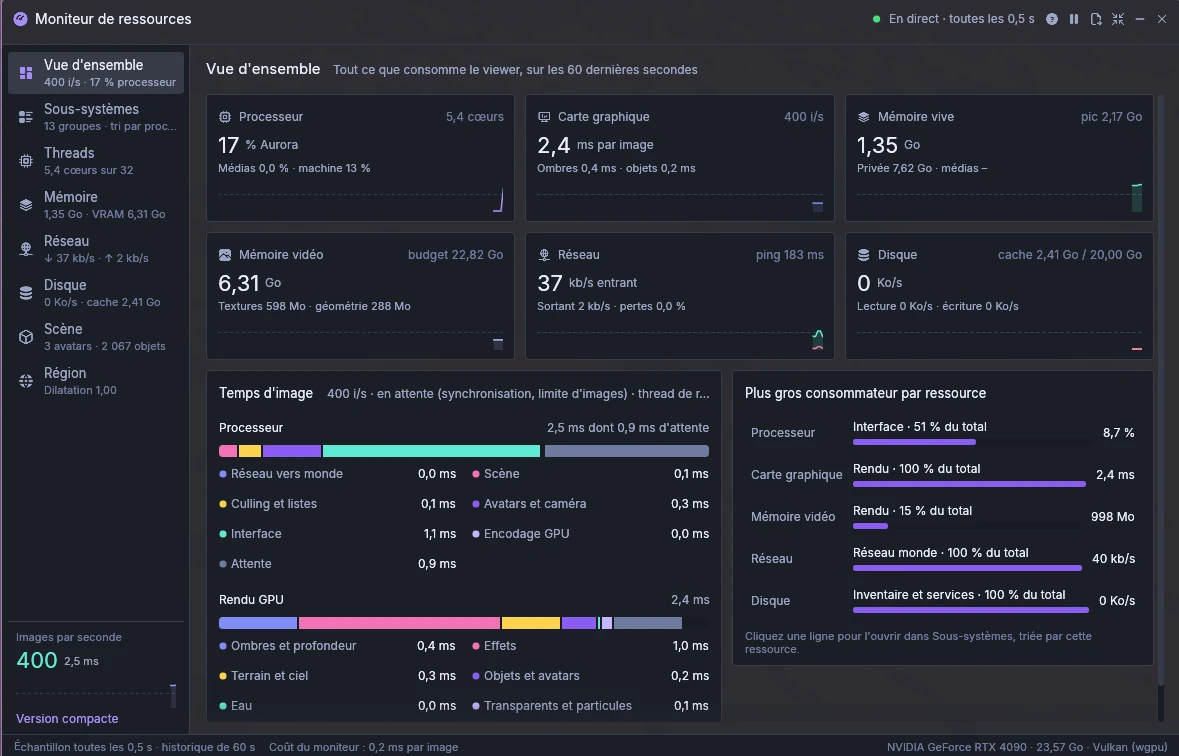Open the Disque 0 Ko/s card
1179x756 pixels.
[999, 296]
